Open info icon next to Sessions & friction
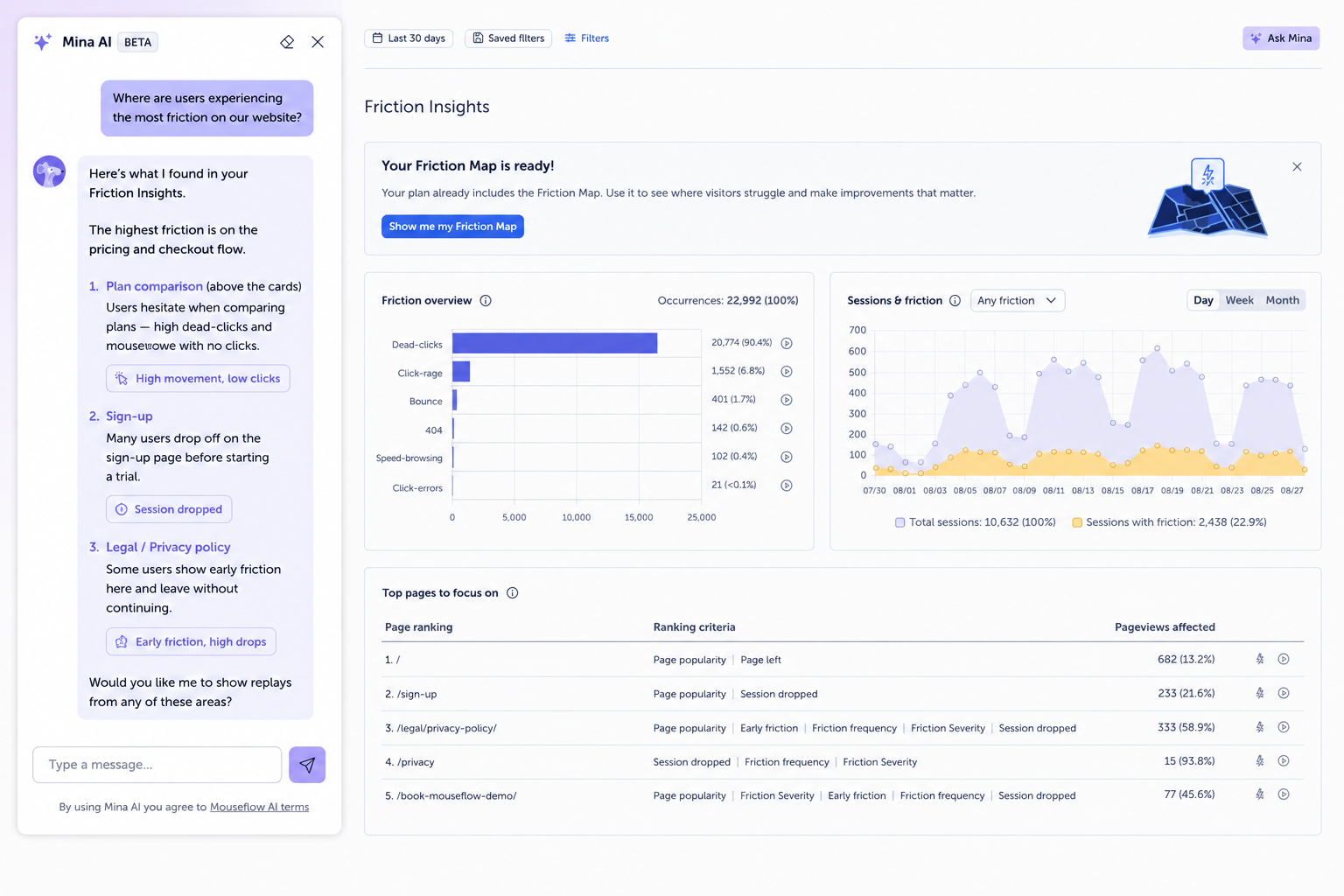Viewport: 1344px width, 896px height. 955,301
